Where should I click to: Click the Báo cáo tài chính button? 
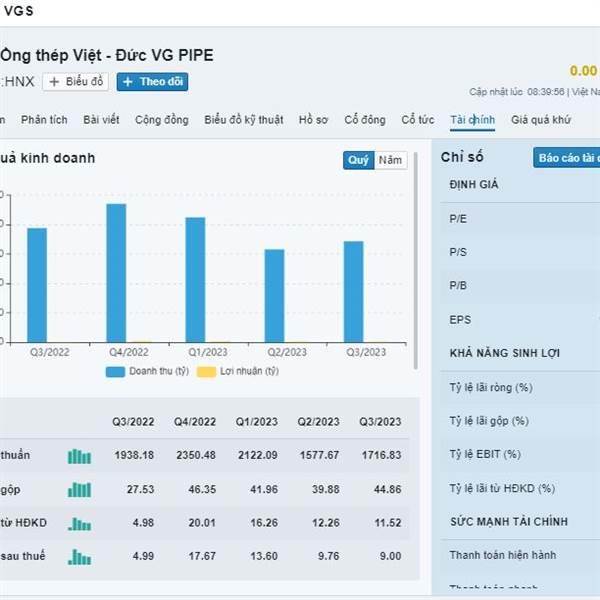click(x=566, y=158)
